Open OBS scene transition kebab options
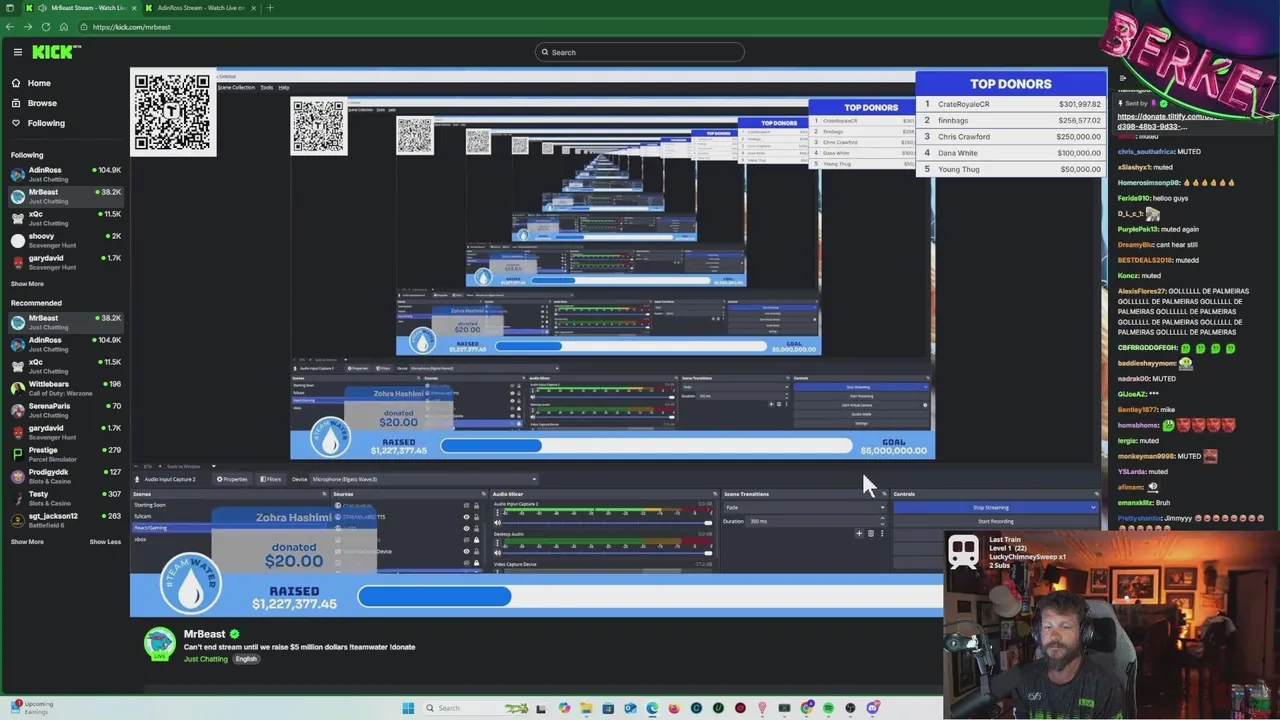Screen dimensions: 1280x720 pyautogui.click(x=882, y=533)
